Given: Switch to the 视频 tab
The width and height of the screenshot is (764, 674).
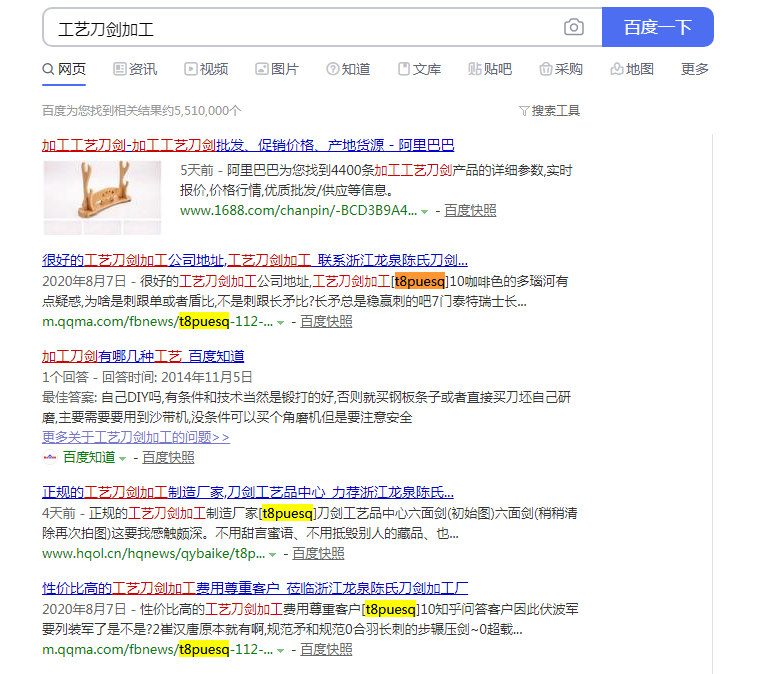Looking at the screenshot, I should [x=206, y=69].
